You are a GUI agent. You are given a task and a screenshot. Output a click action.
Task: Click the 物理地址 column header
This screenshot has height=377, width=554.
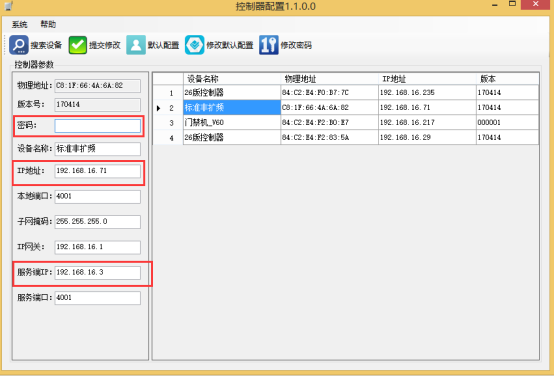330,79
